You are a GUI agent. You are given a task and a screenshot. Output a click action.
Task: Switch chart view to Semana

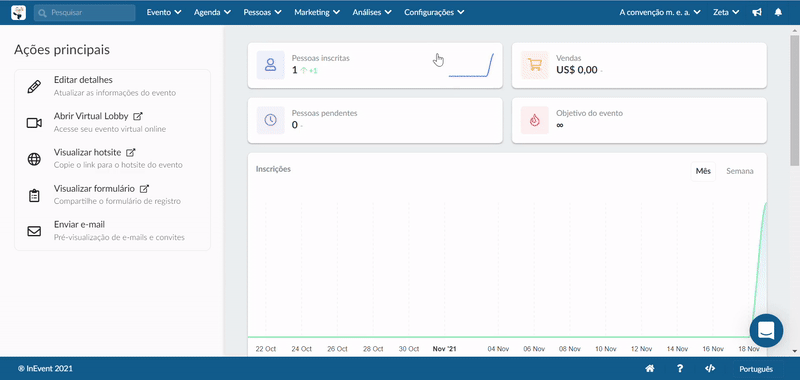(x=739, y=171)
